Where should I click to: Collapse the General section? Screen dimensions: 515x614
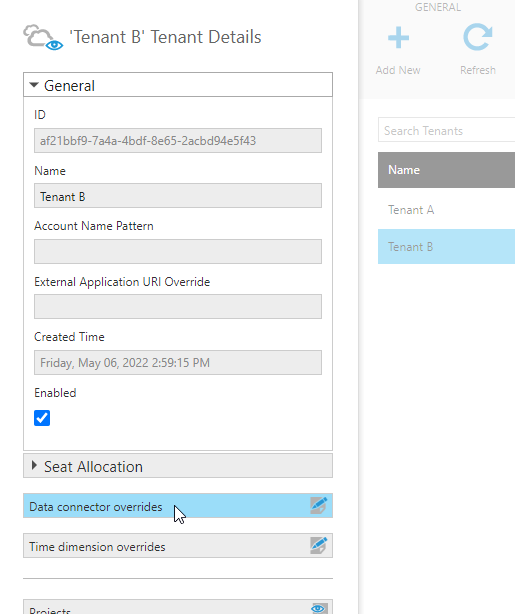click(178, 85)
